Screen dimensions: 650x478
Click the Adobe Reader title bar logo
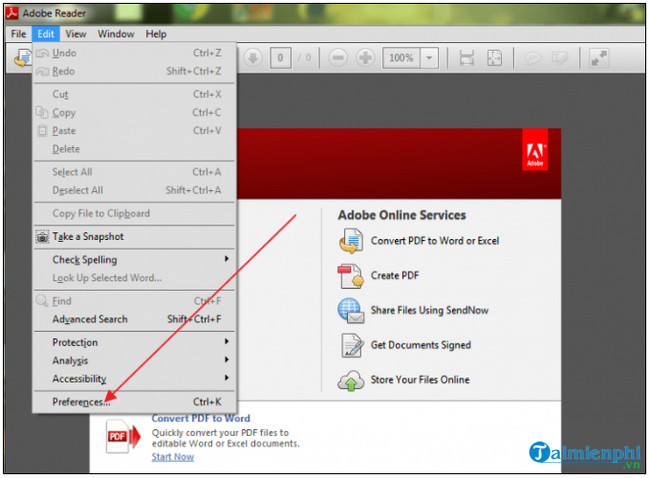(x=12, y=13)
